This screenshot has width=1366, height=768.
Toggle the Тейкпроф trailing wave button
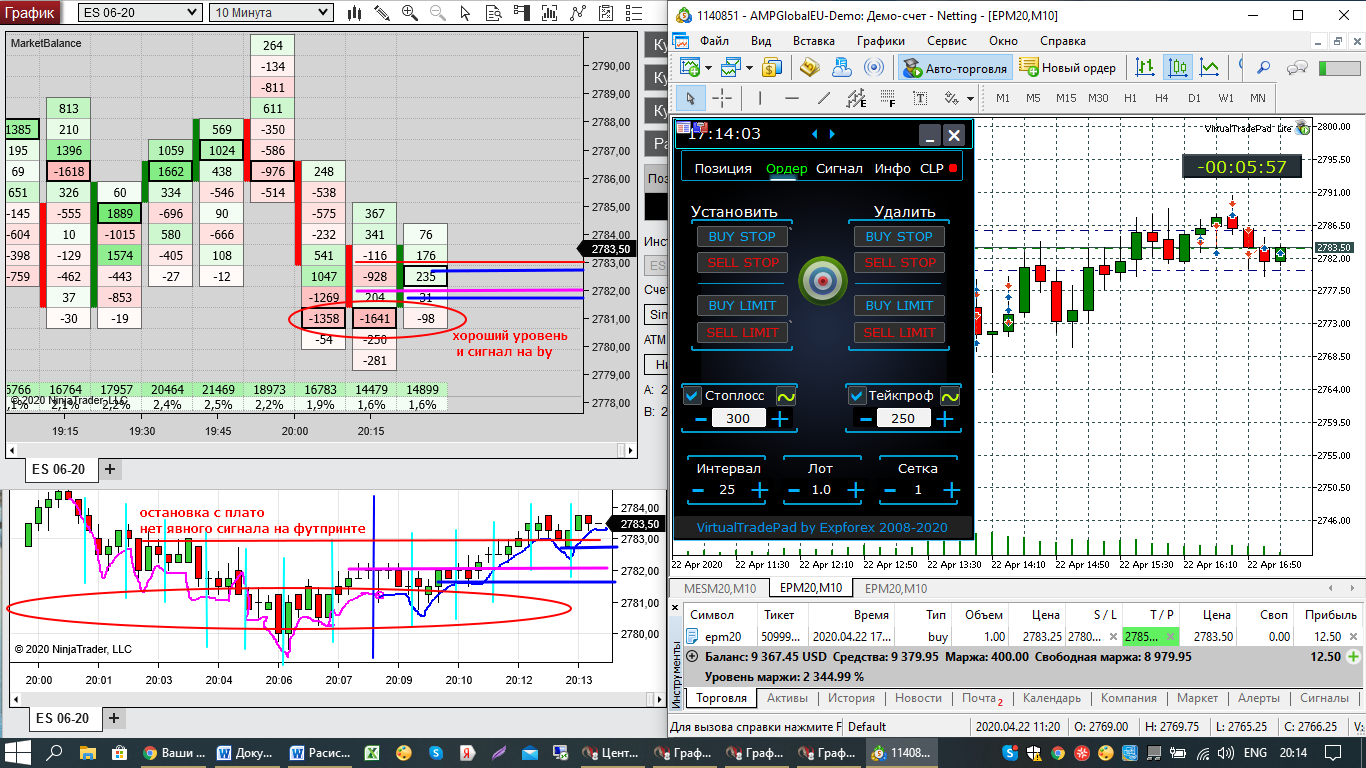click(x=950, y=396)
